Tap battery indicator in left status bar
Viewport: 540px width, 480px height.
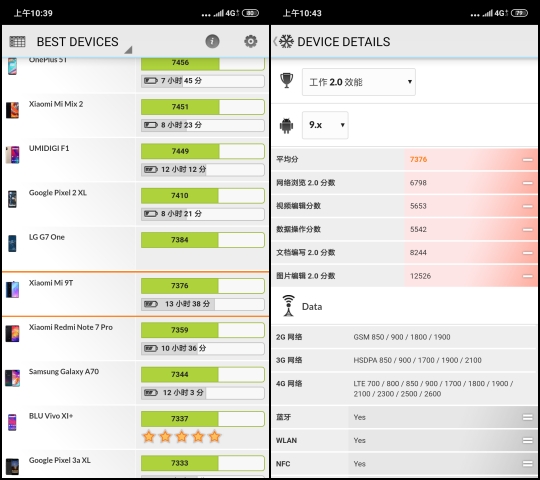coord(250,13)
